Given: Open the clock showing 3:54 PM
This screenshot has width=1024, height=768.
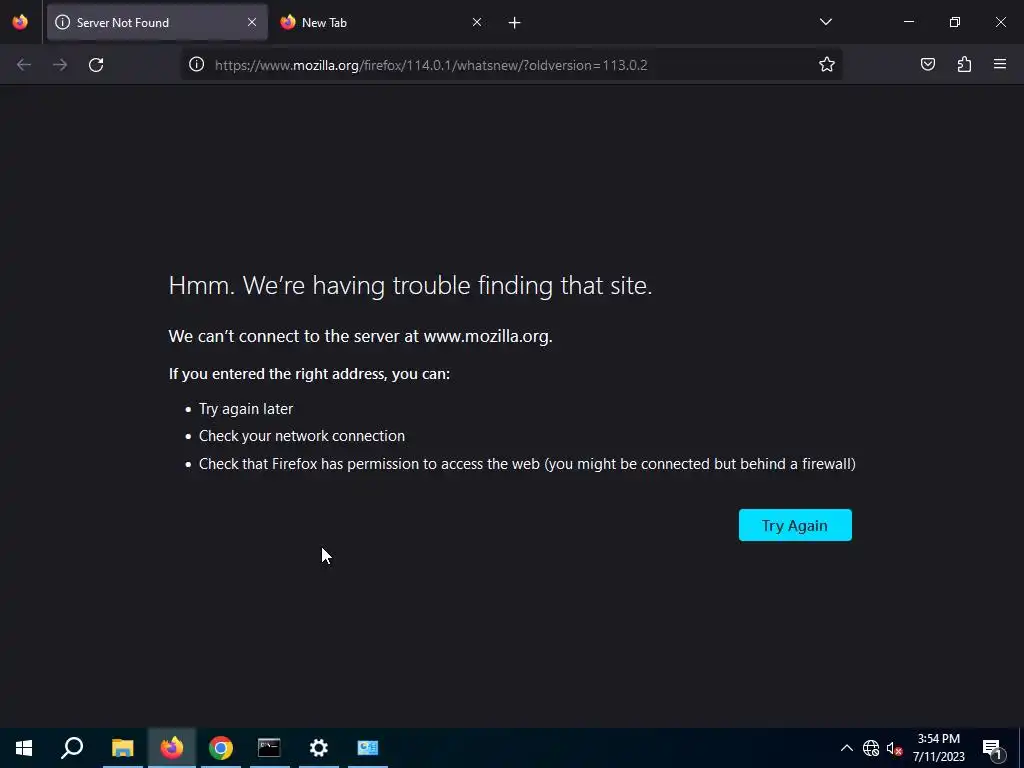Looking at the screenshot, I should [938, 748].
